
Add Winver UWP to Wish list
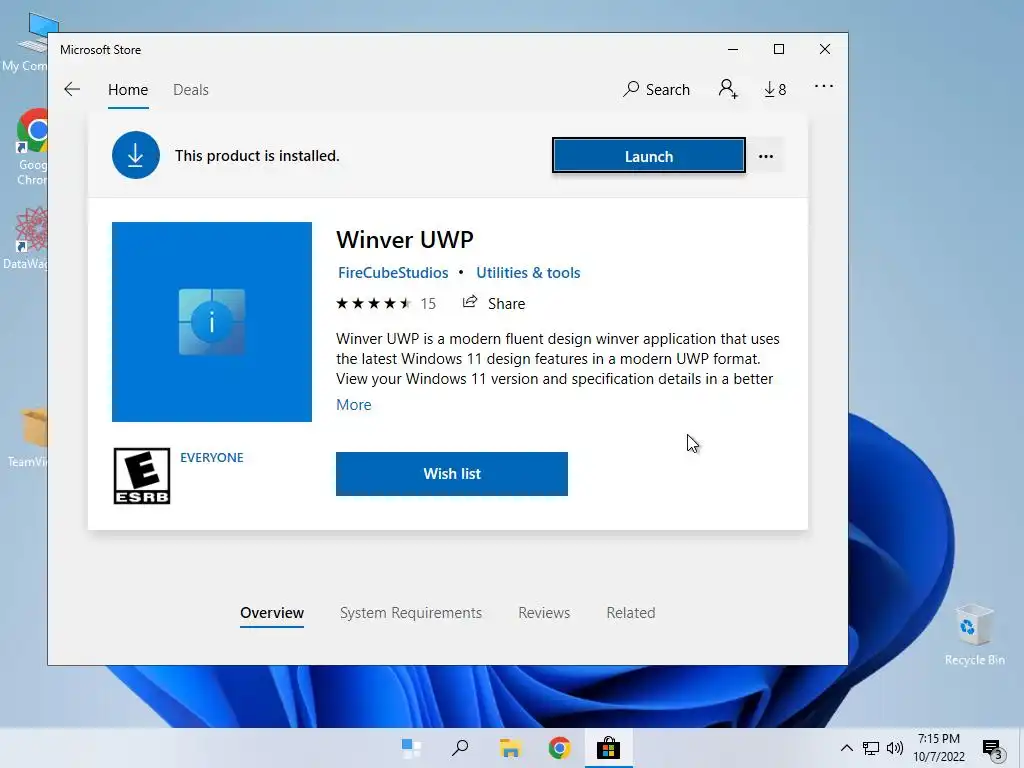(x=452, y=474)
